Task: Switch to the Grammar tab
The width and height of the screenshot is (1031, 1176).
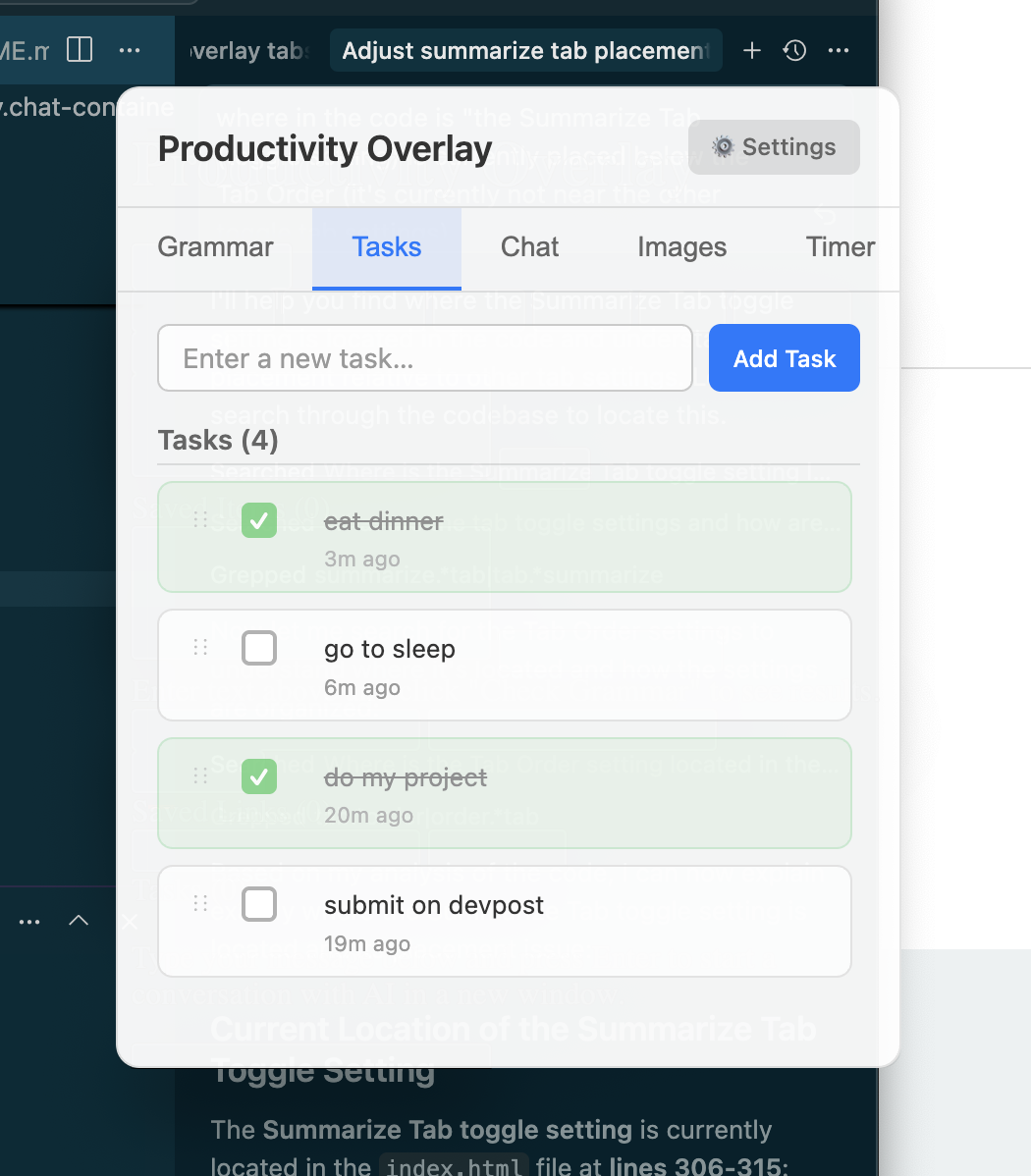Action: (215, 246)
